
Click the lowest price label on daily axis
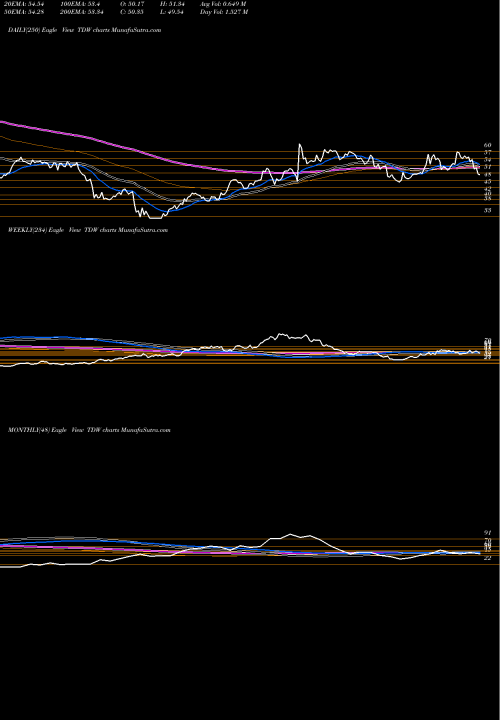(x=488, y=210)
